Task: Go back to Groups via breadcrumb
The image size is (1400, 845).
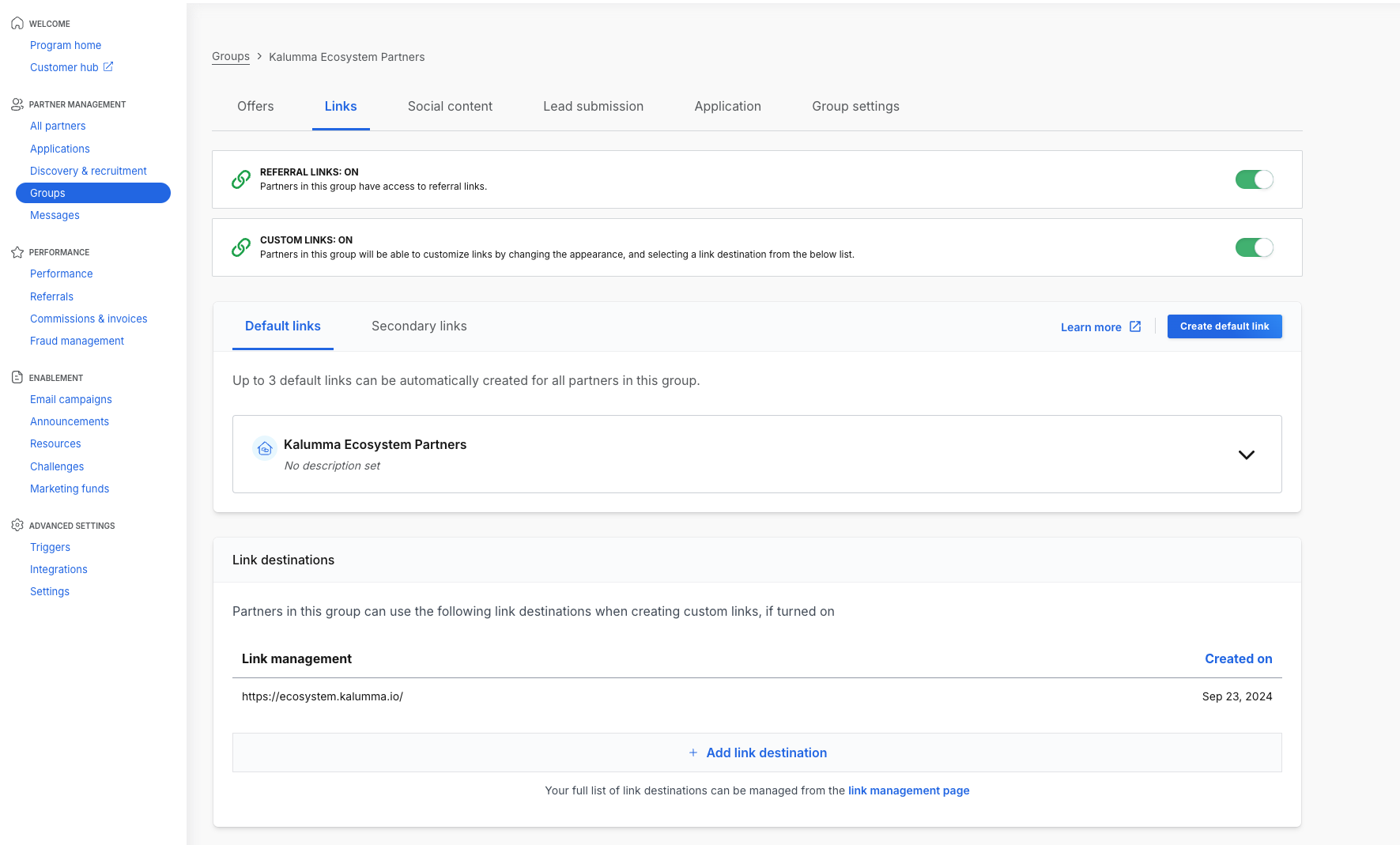Action: [x=231, y=57]
